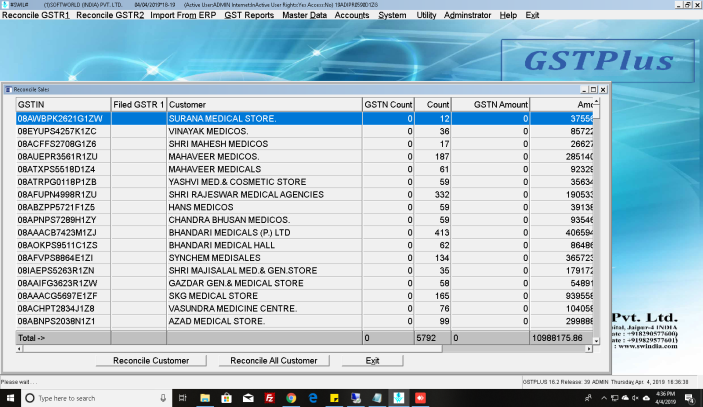
Task: Click the GSTN Amount column header
Action: tap(490, 104)
